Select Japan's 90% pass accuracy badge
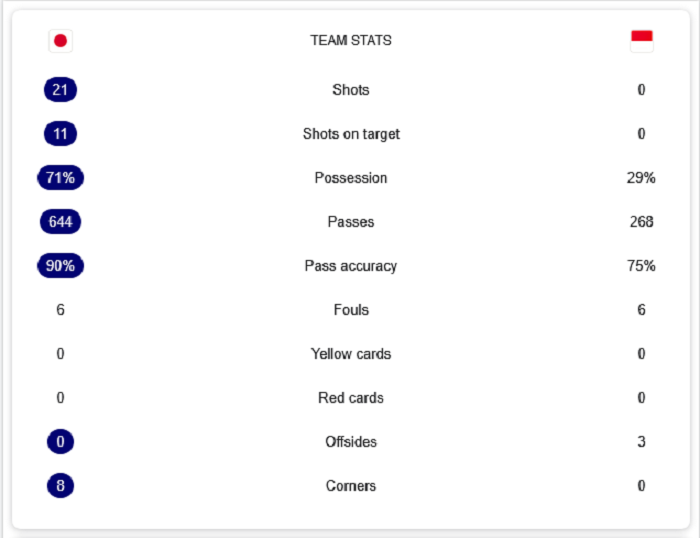This screenshot has width=700, height=538. coord(60,266)
